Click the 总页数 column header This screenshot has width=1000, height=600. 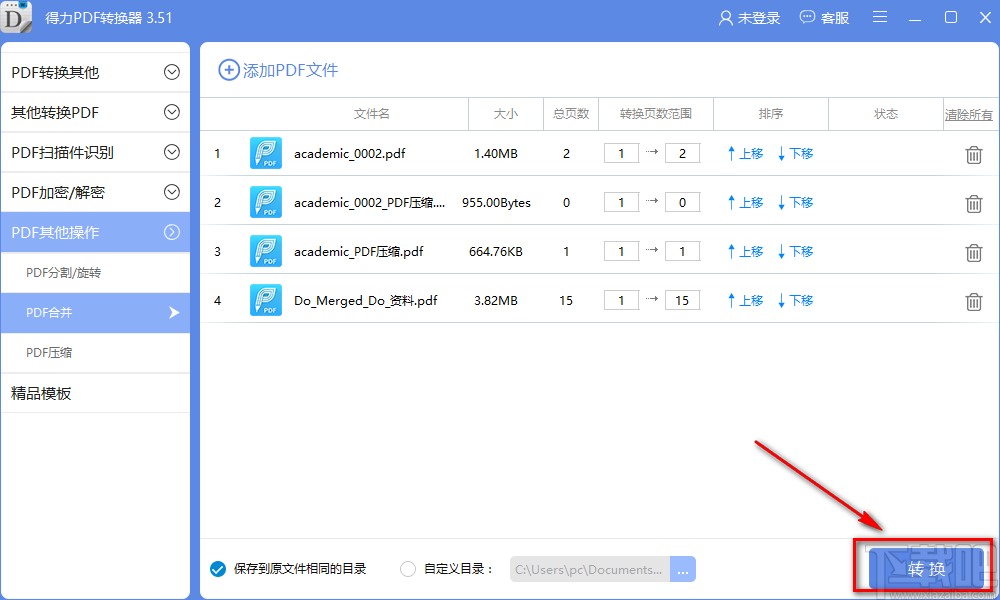[571, 113]
